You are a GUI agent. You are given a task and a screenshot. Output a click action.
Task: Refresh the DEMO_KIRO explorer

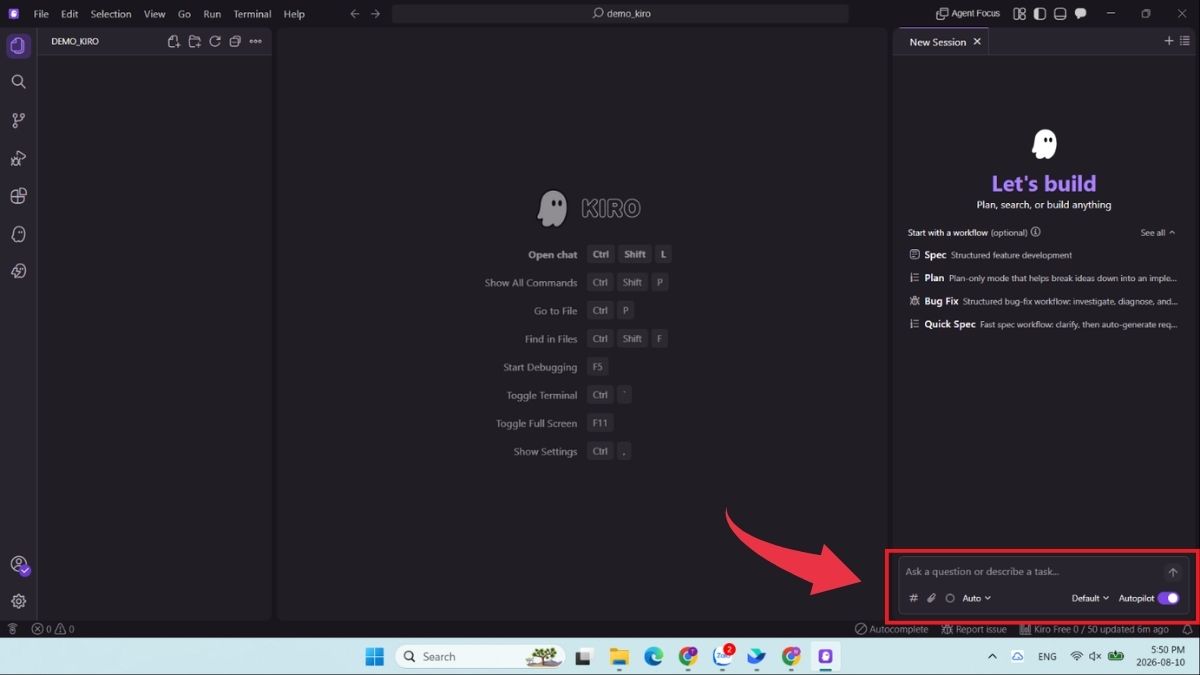214,42
